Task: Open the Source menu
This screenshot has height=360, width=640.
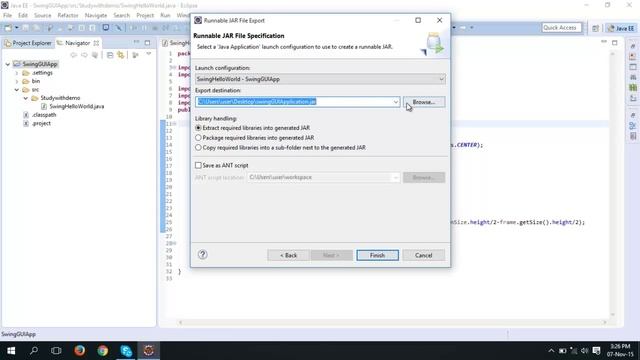Action: click(x=42, y=16)
